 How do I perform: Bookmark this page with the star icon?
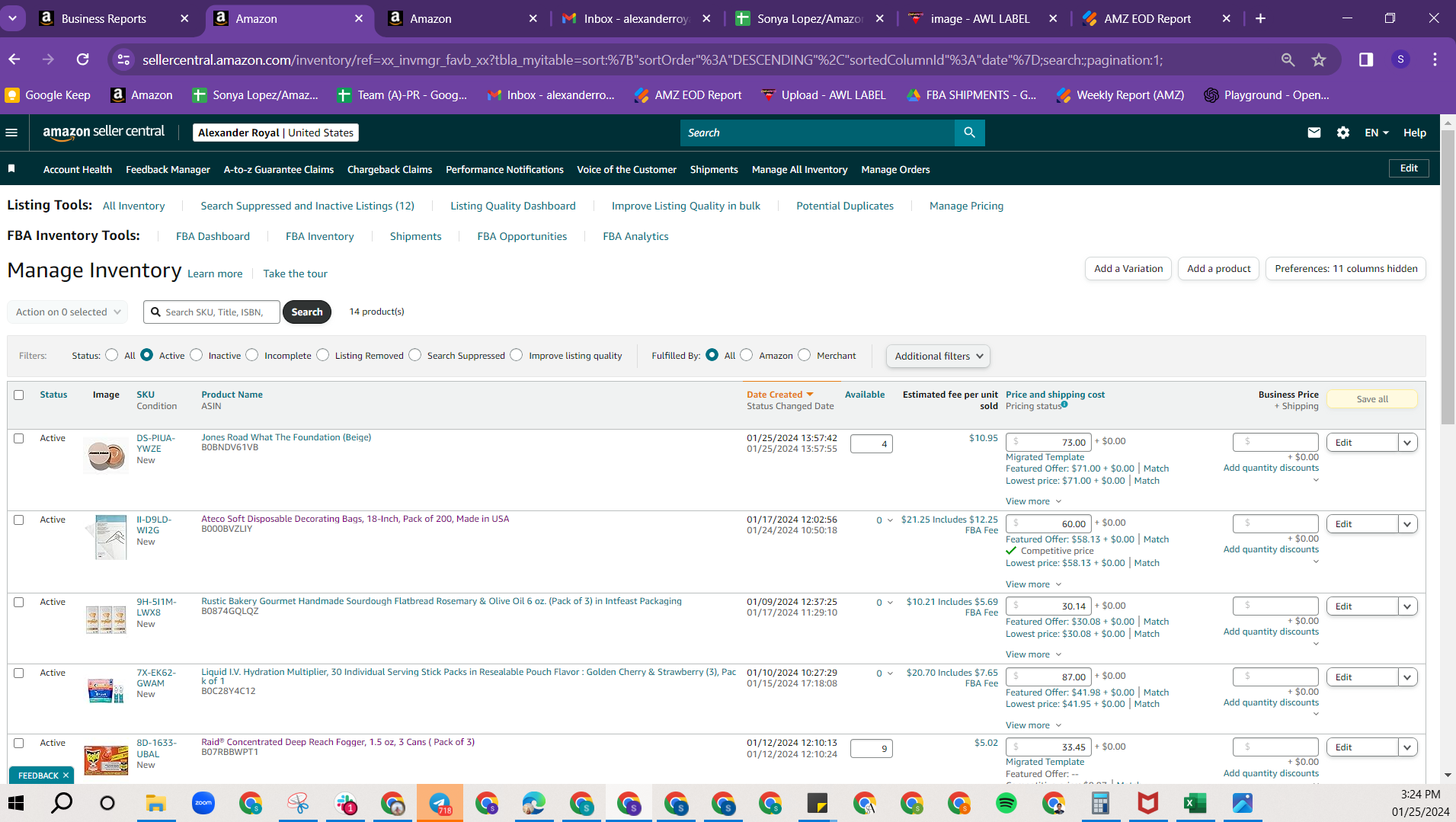click(1319, 59)
